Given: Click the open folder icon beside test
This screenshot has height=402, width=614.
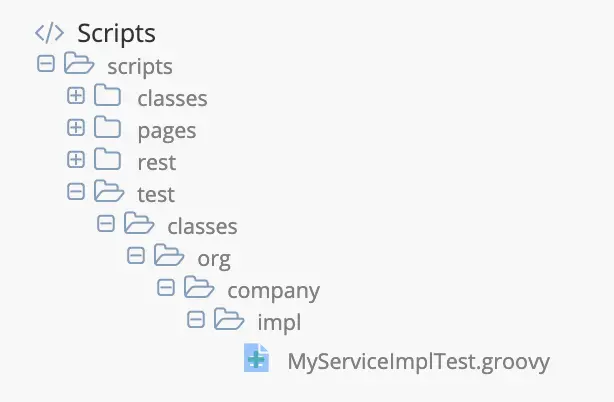Looking at the screenshot, I should coord(109,191).
